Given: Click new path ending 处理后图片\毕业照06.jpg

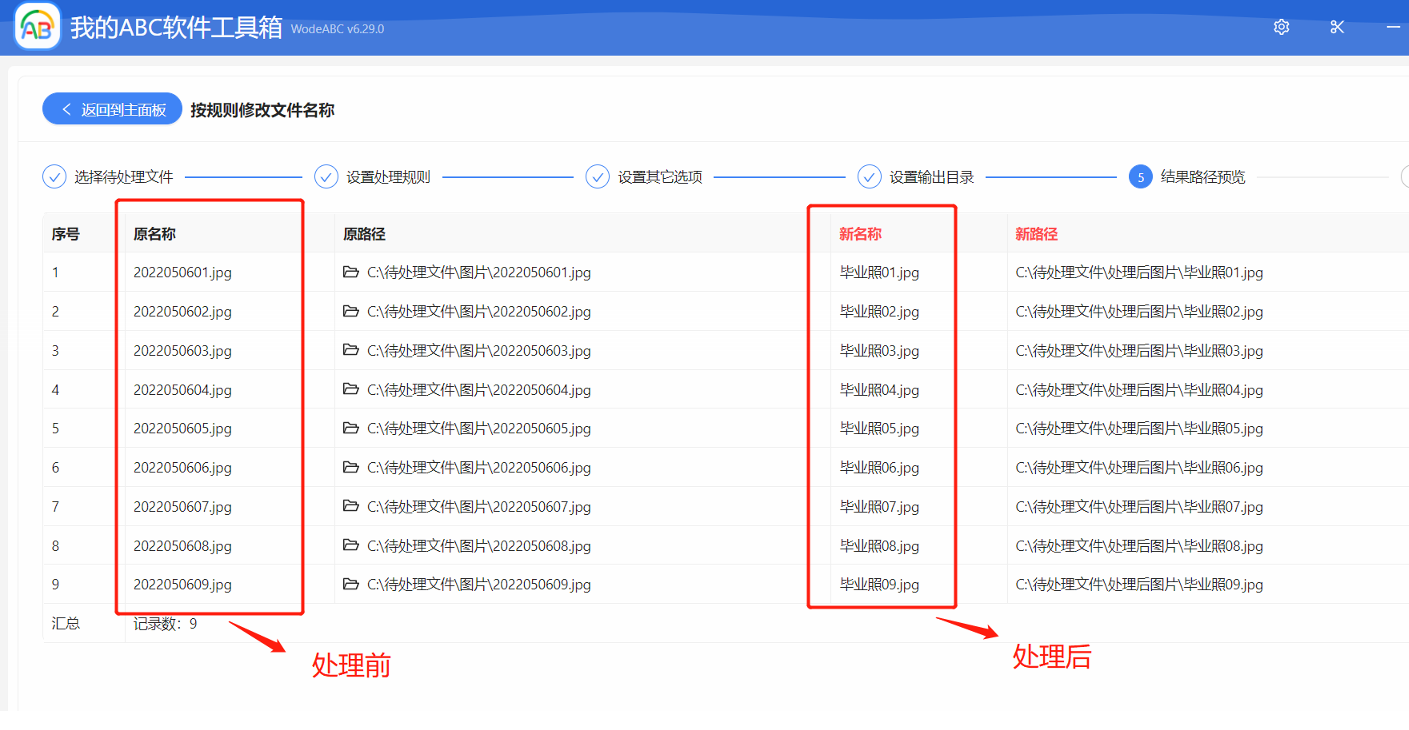Looking at the screenshot, I should (x=1139, y=467).
